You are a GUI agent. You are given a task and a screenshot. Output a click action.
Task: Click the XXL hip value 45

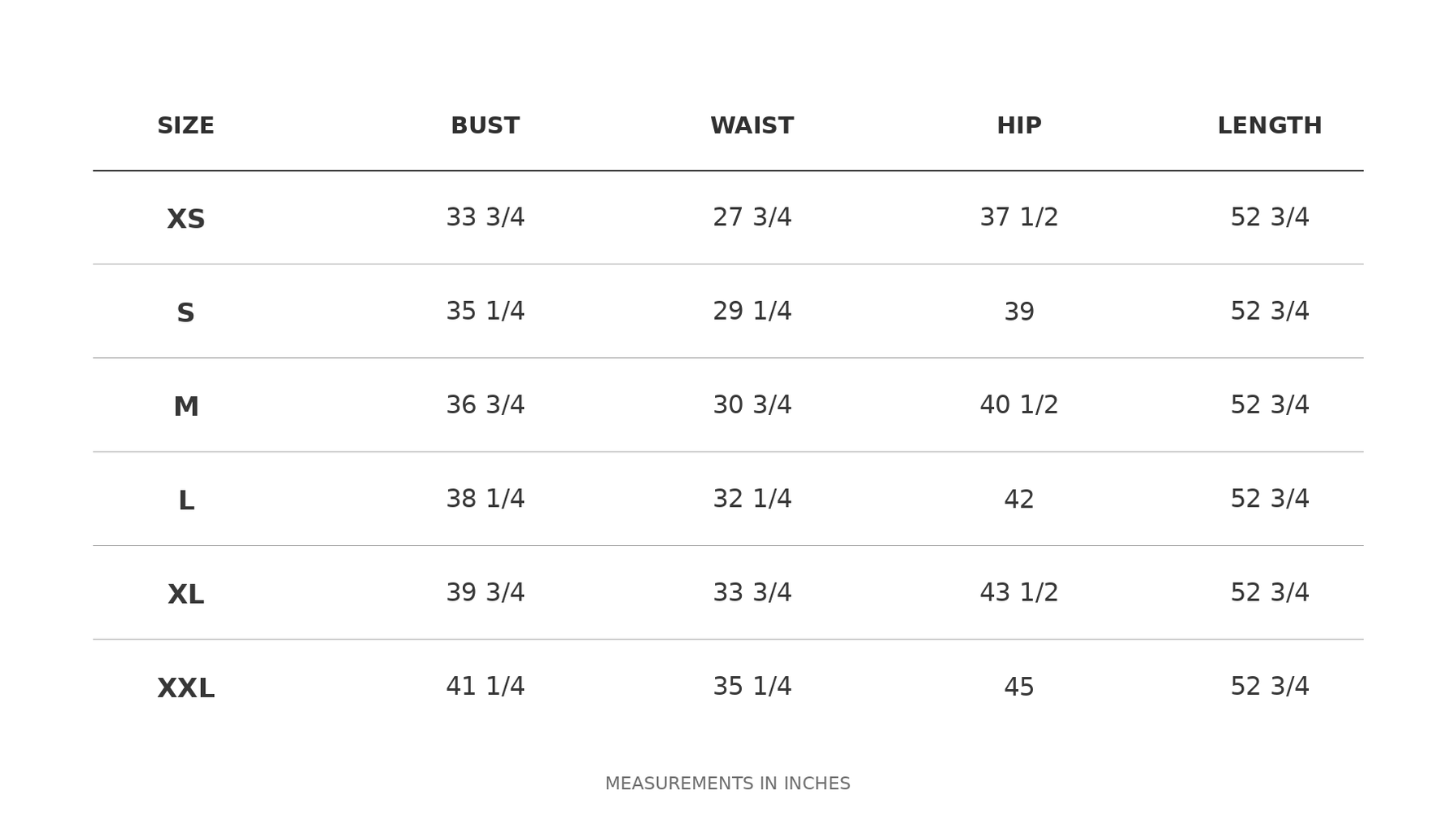1018,687
